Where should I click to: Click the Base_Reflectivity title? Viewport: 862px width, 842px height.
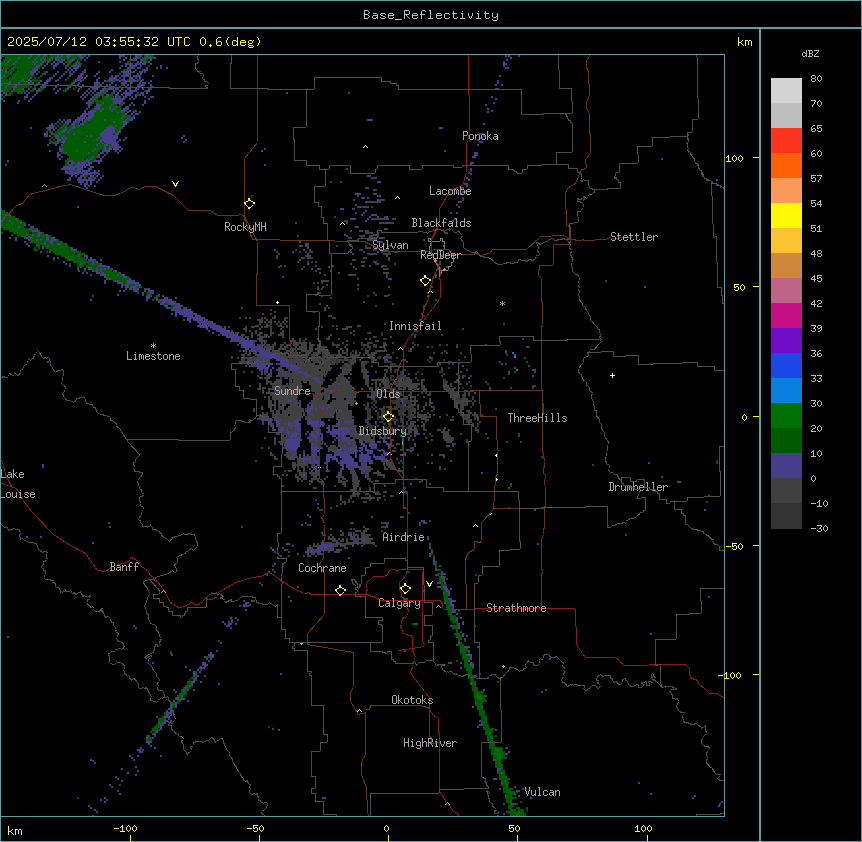click(x=431, y=15)
